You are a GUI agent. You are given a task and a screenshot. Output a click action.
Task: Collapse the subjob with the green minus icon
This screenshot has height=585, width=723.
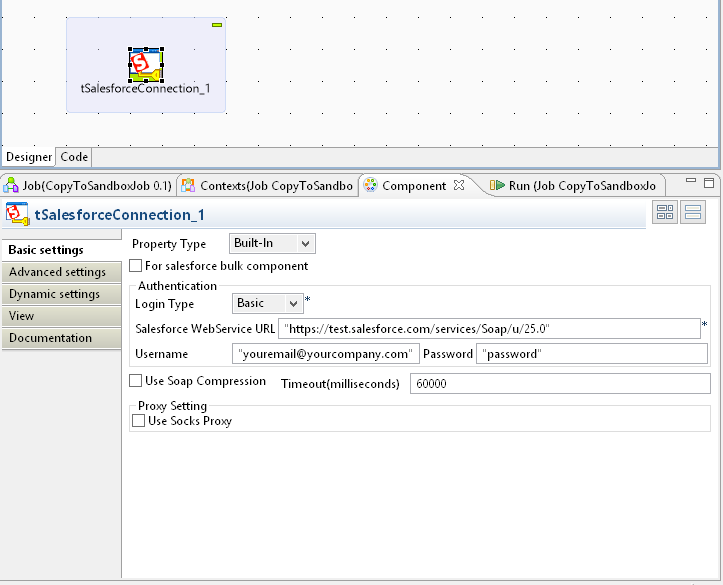(x=217, y=25)
